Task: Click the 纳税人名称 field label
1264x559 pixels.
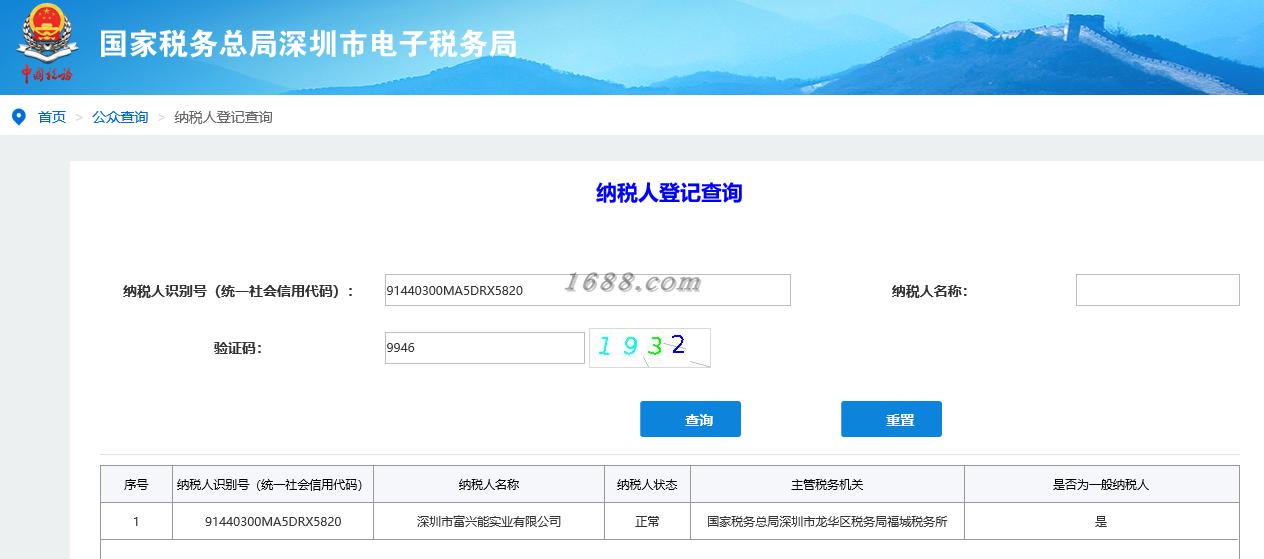Action: [x=929, y=291]
